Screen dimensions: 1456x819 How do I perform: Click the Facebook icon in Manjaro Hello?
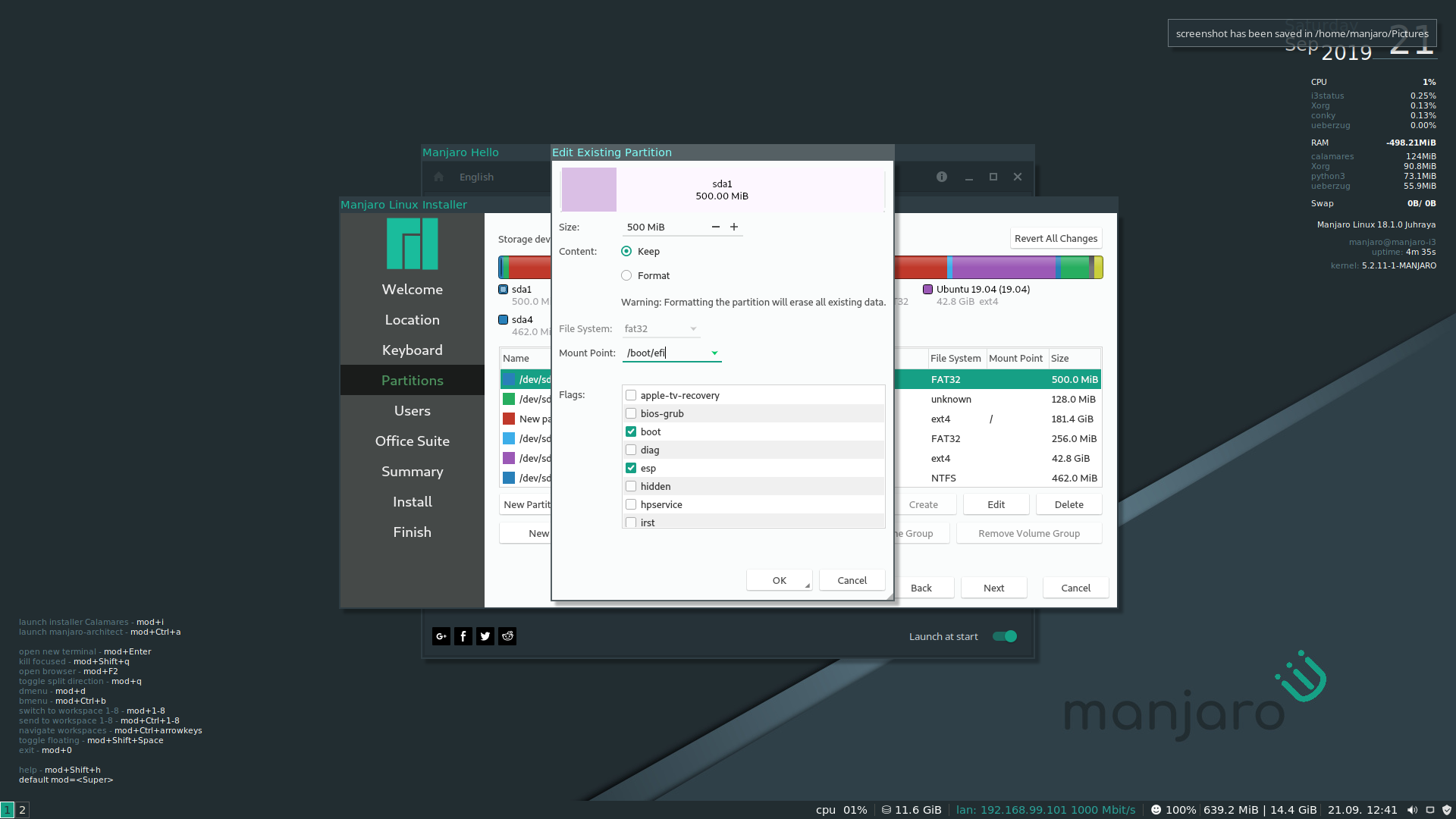pos(463,636)
